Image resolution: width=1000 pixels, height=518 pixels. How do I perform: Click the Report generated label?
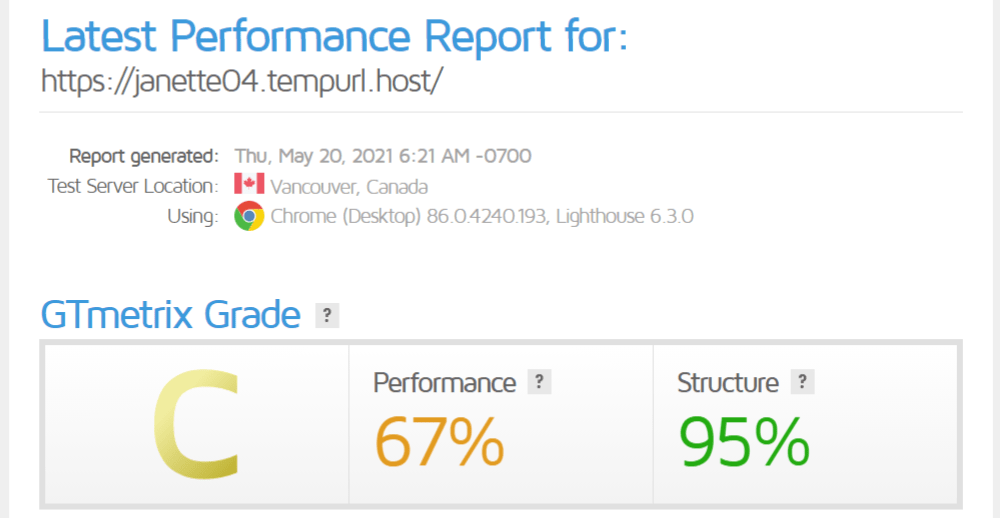coord(143,156)
